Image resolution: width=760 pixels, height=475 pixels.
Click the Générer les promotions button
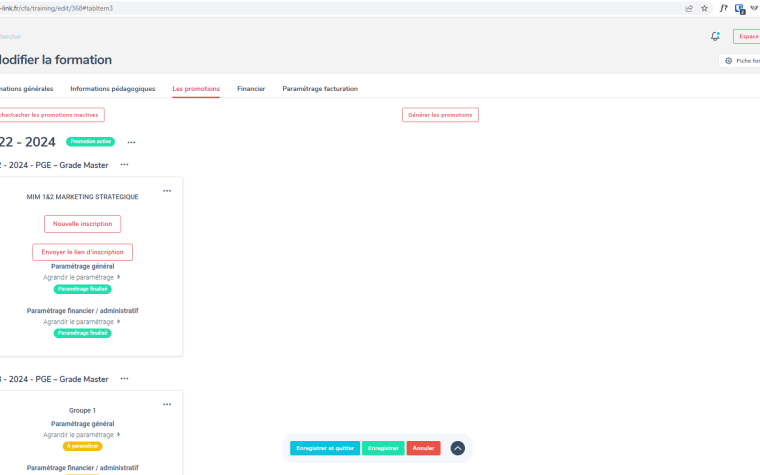pyautogui.click(x=440, y=115)
